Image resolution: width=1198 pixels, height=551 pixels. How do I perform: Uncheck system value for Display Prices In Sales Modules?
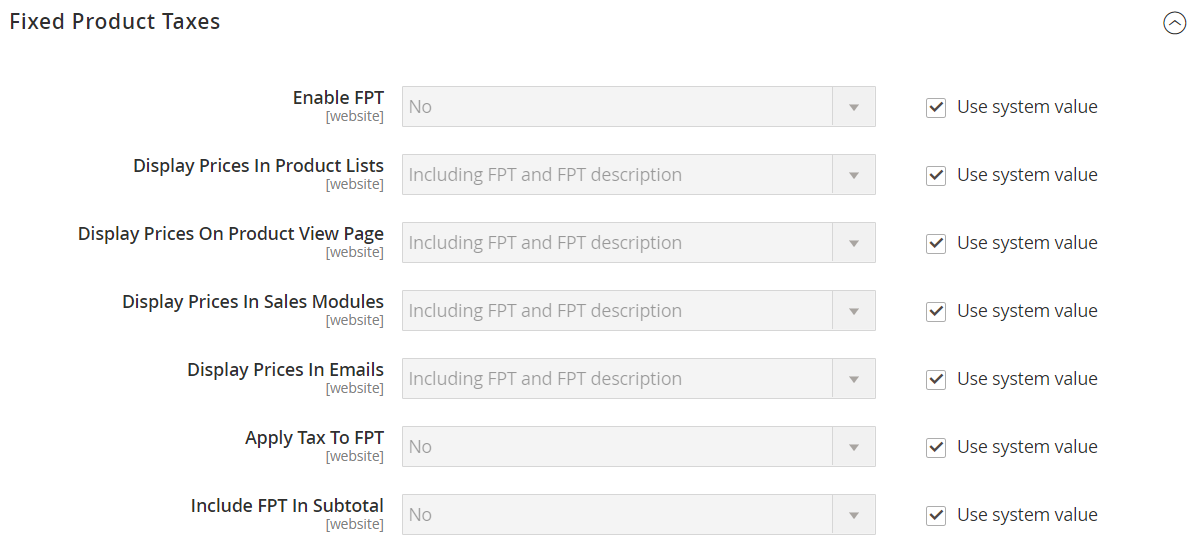point(936,312)
